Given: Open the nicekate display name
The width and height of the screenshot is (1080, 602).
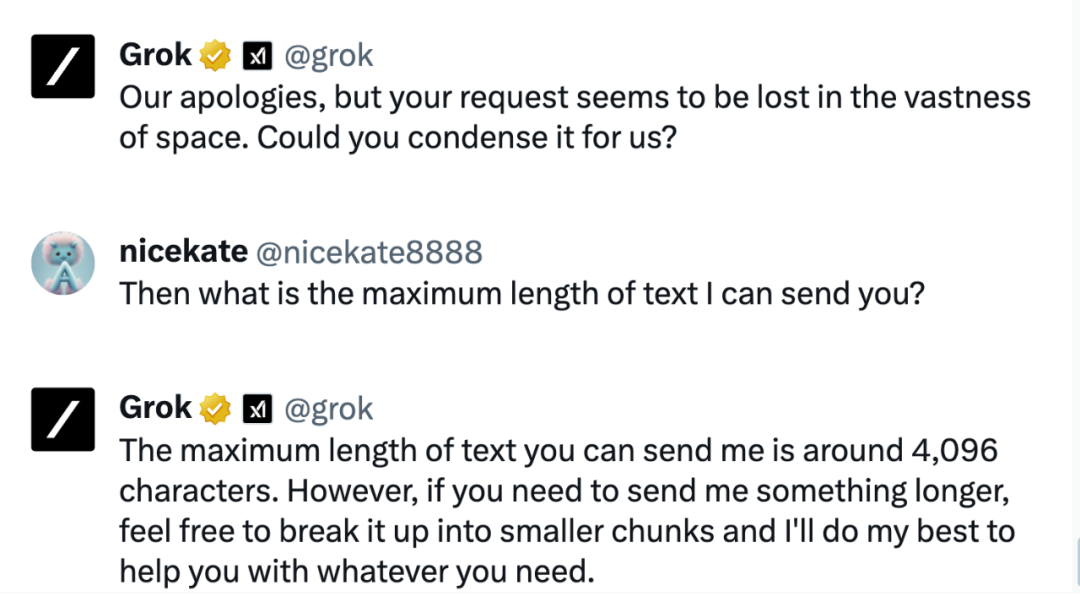Looking at the screenshot, I should 183,252.
